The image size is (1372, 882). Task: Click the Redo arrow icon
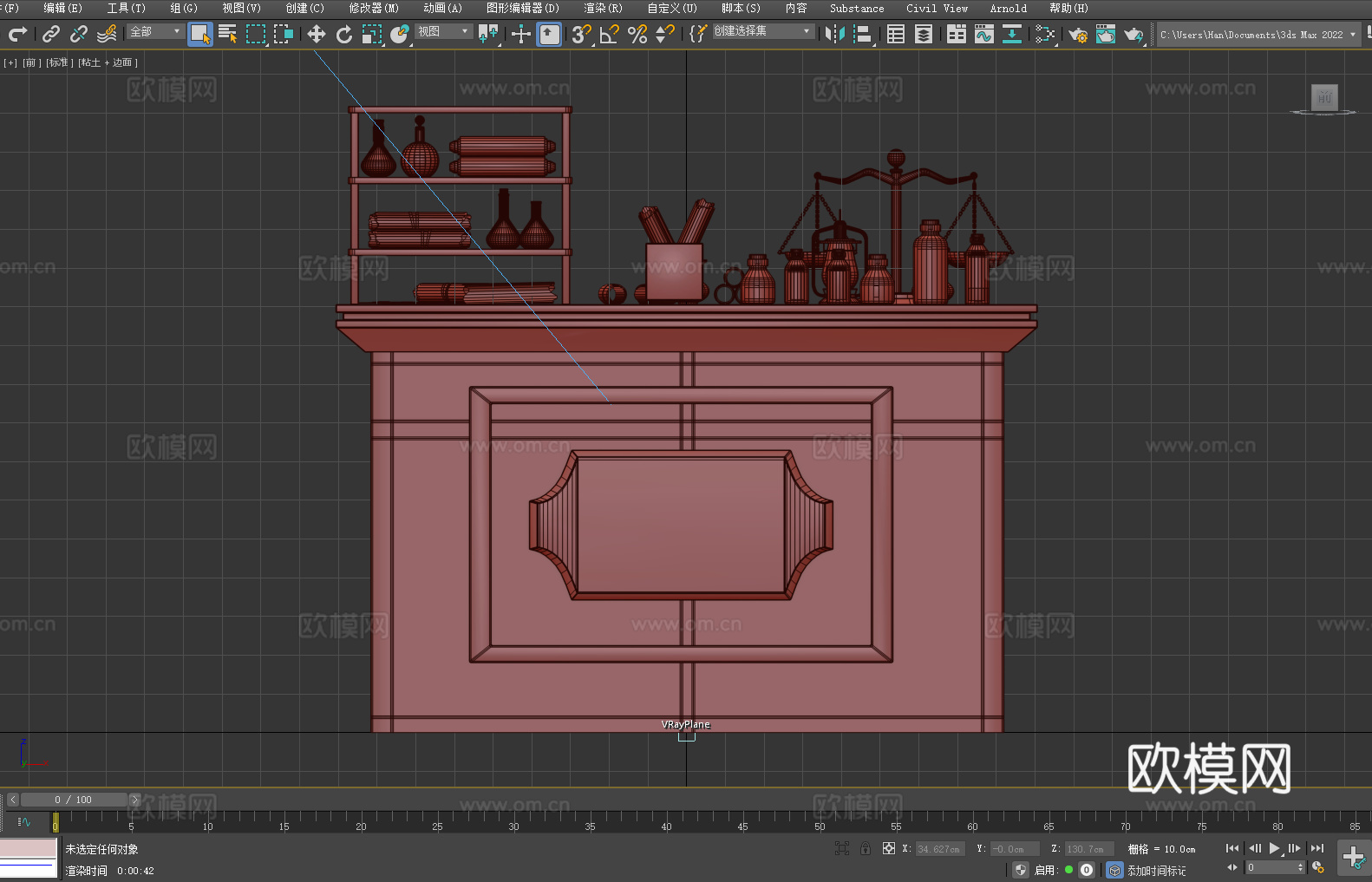(17, 34)
